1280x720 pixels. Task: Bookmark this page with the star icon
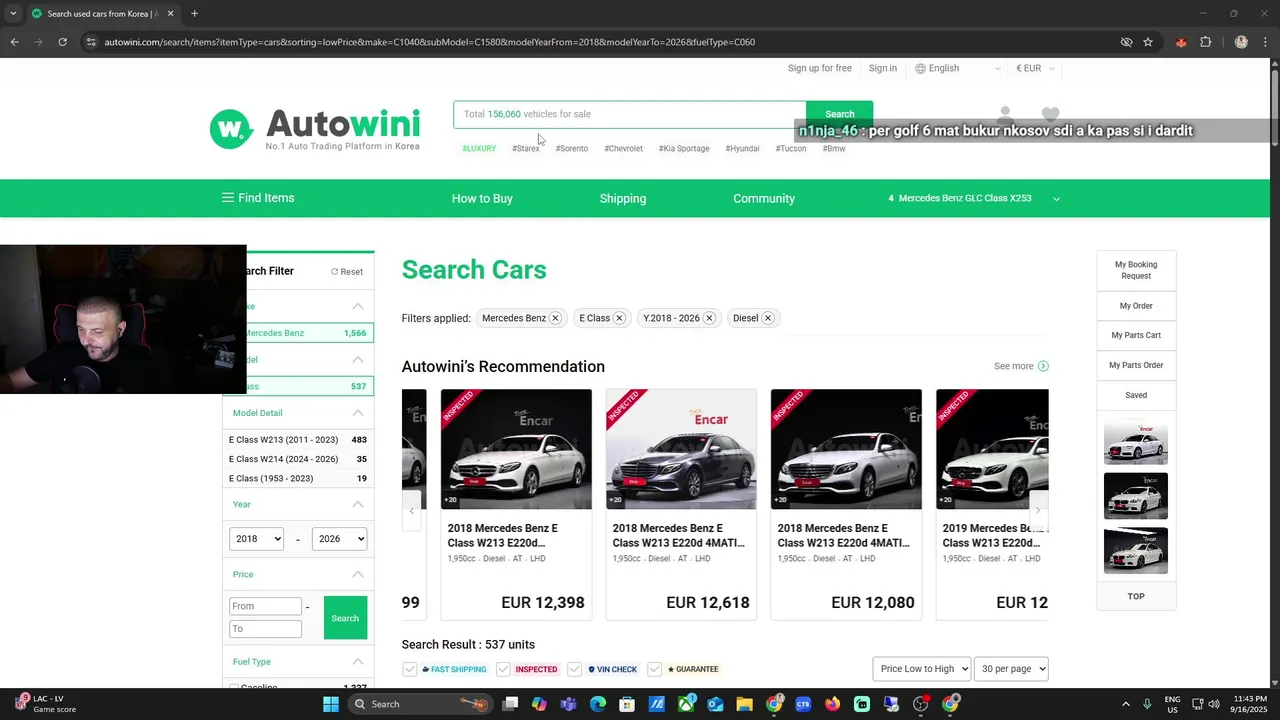click(x=1148, y=42)
